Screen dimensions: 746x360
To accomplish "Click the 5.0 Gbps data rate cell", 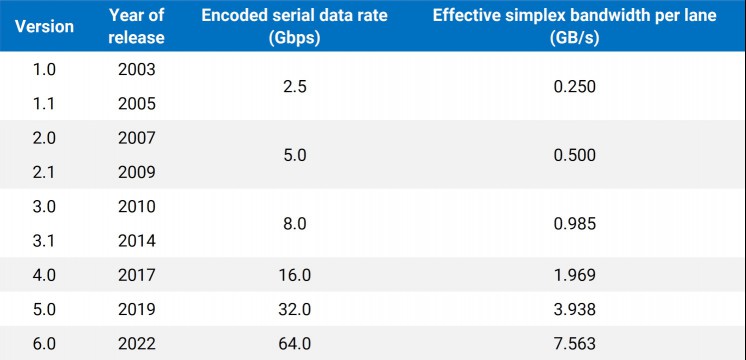I will click(x=294, y=155).
